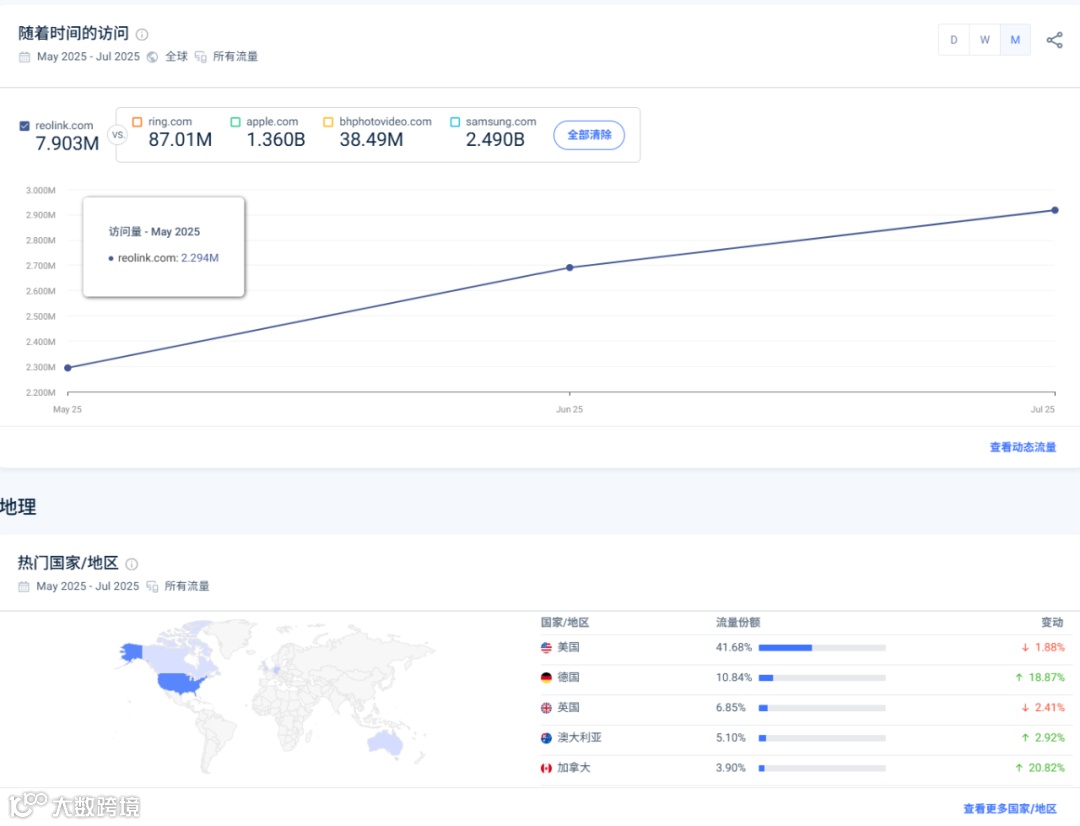Click the 全部清除 button

coord(589,135)
